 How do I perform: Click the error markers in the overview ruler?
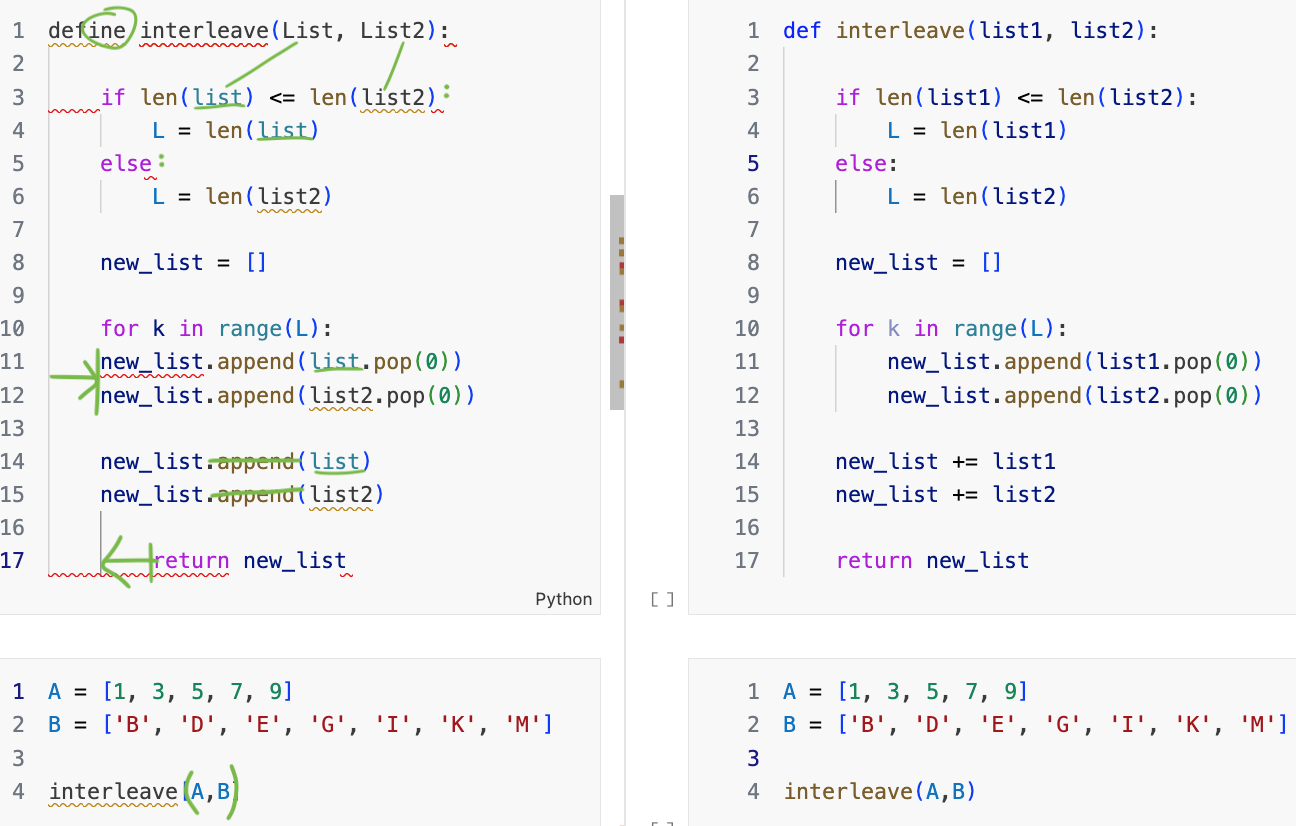[622, 304]
